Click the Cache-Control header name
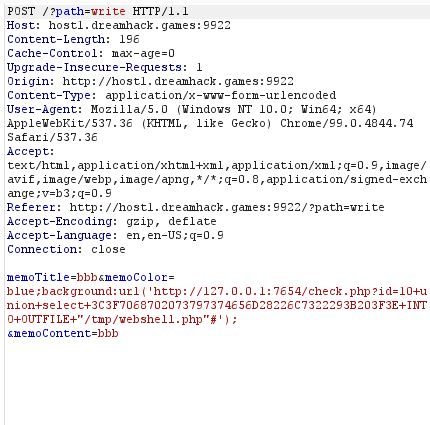This screenshot has height=425, width=430. coord(52,54)
